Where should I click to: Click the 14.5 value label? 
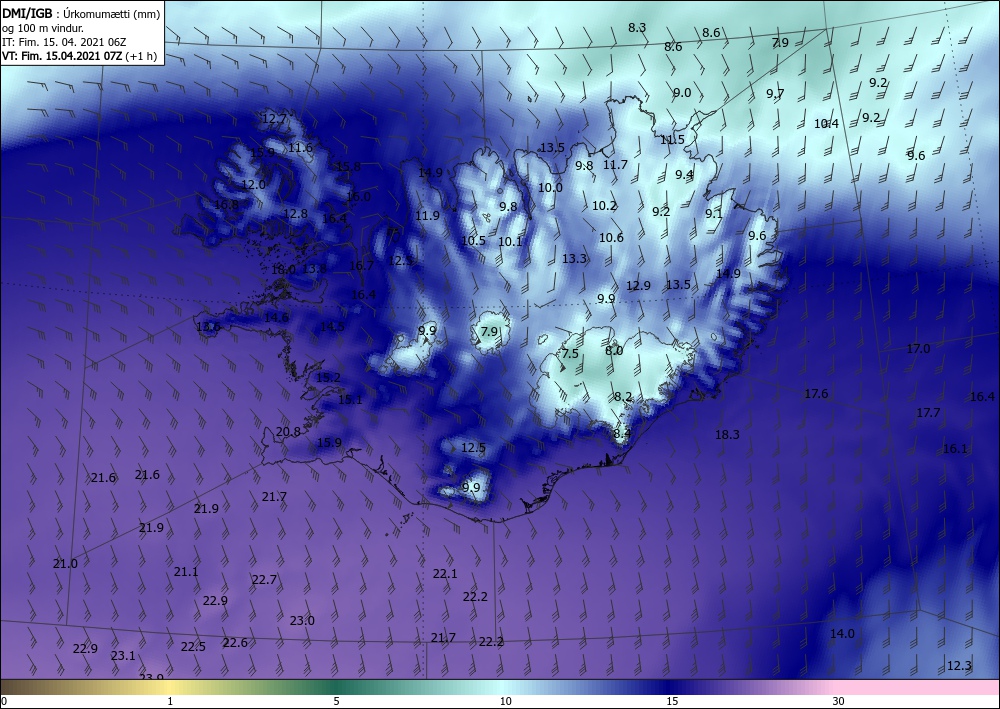pyautogui.click(x=332, y=326)
